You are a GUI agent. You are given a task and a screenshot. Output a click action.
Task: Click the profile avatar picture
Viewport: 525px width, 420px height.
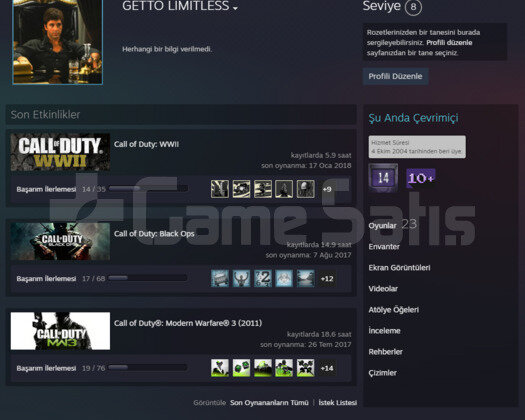point(58,42)
